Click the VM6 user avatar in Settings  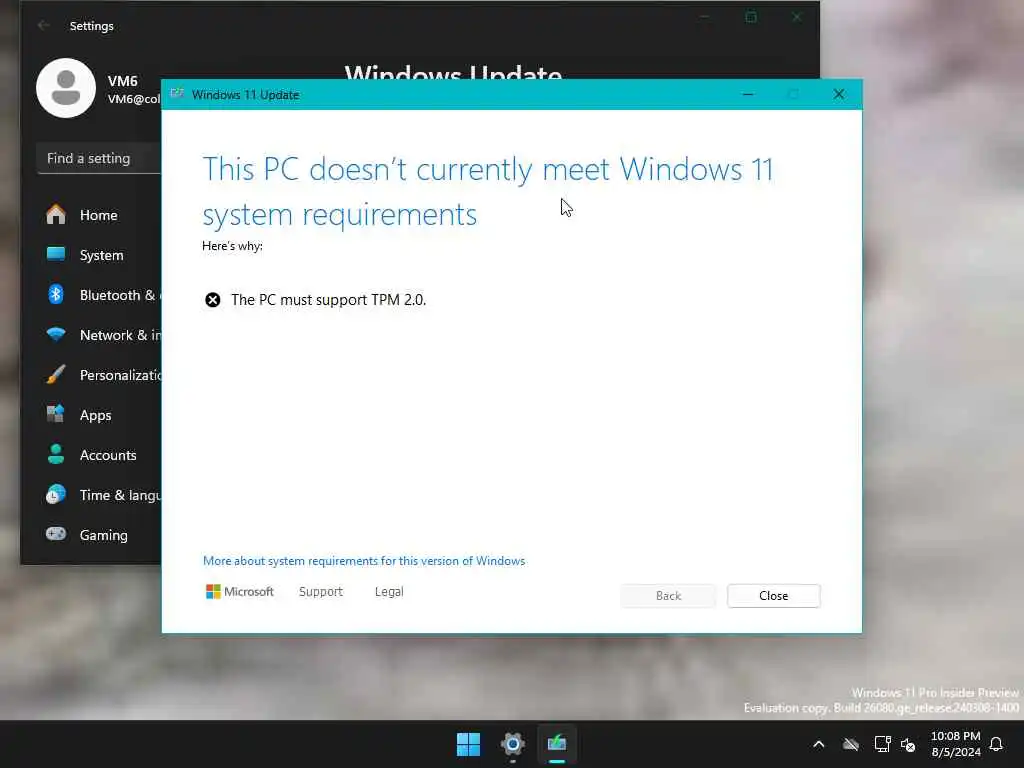coord(66,88)
